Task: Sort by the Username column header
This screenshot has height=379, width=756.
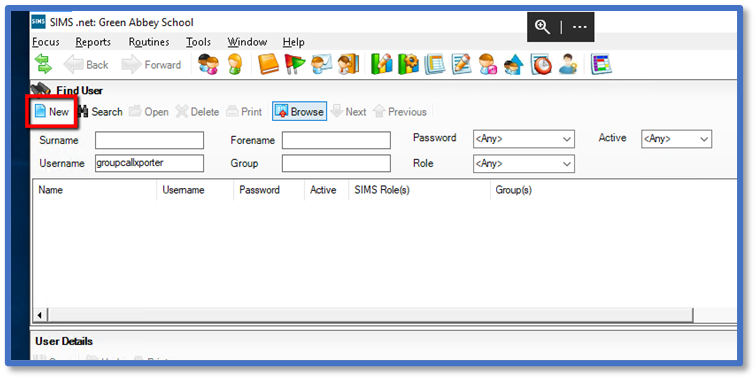Action: click(x=195, y=190)
